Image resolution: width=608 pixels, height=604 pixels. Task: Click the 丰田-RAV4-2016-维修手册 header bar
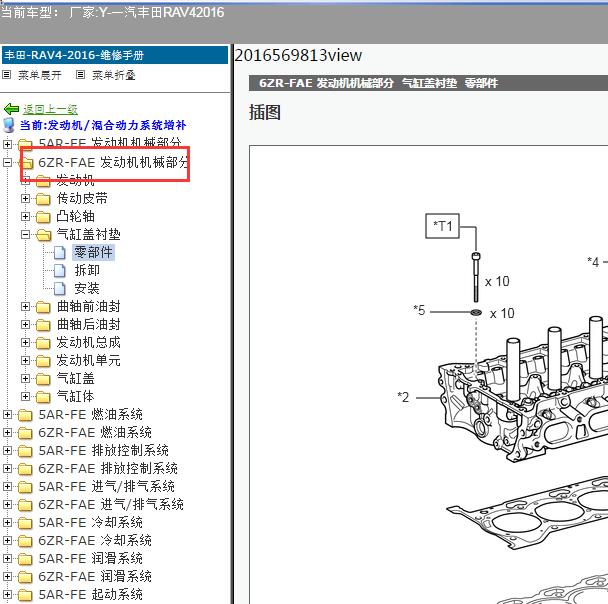point(115,55)
